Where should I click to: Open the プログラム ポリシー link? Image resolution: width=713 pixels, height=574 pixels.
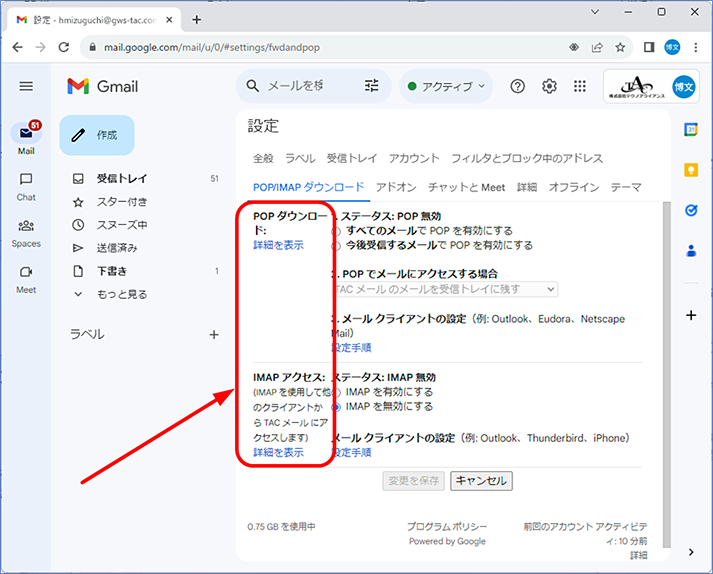click(x=447, y=527)
